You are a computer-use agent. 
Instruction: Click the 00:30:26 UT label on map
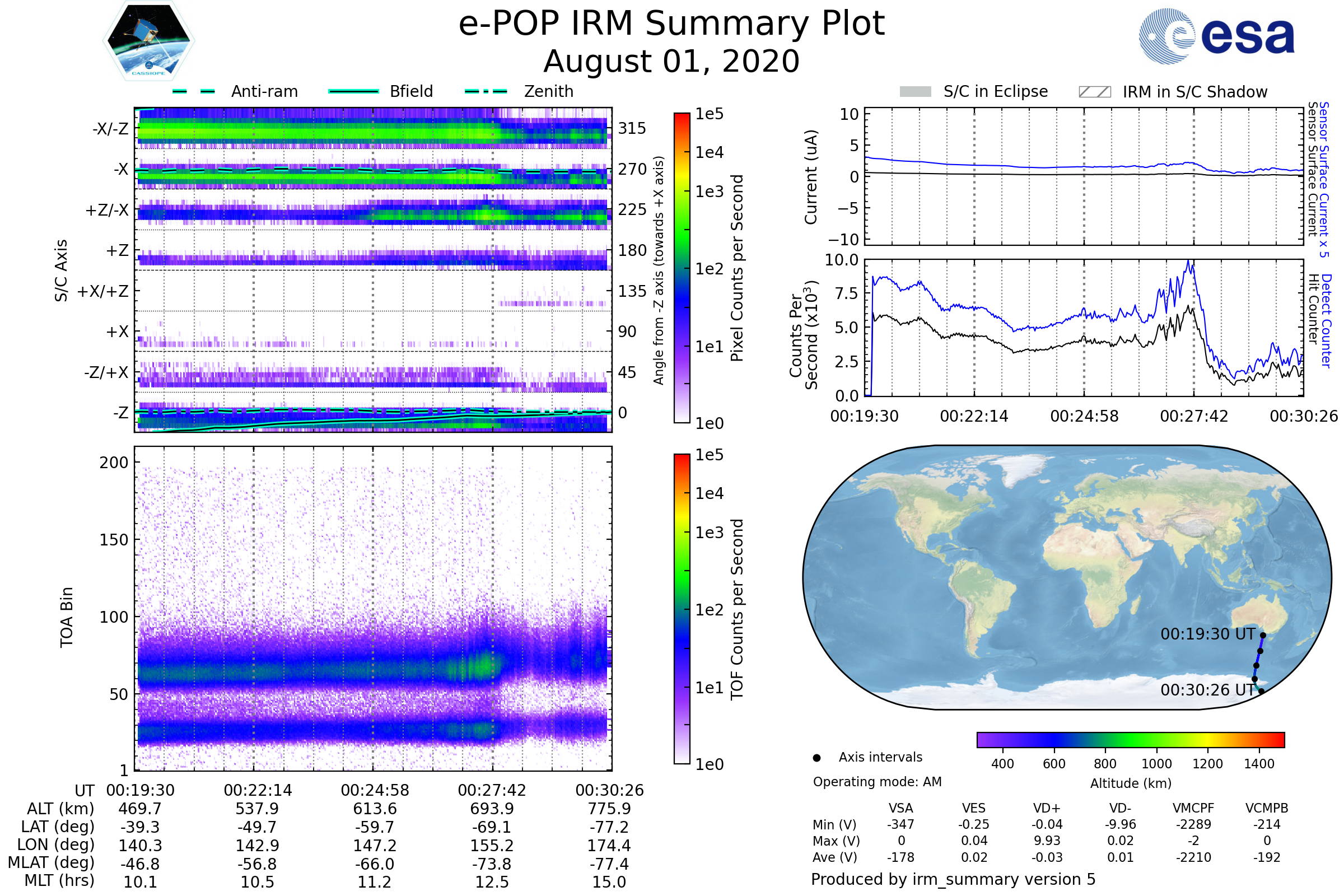tap(1207, 690)
